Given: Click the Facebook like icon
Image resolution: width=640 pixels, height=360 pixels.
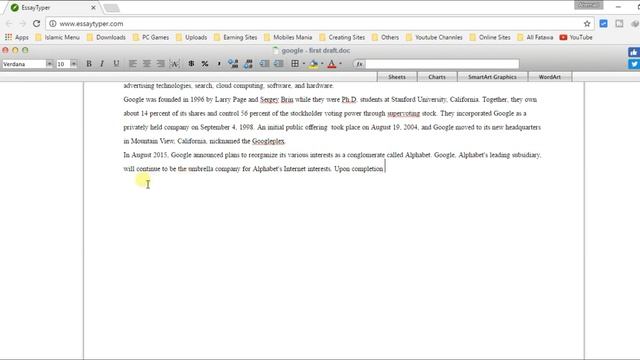Looking at the screenshot, I should pos(634,52).
